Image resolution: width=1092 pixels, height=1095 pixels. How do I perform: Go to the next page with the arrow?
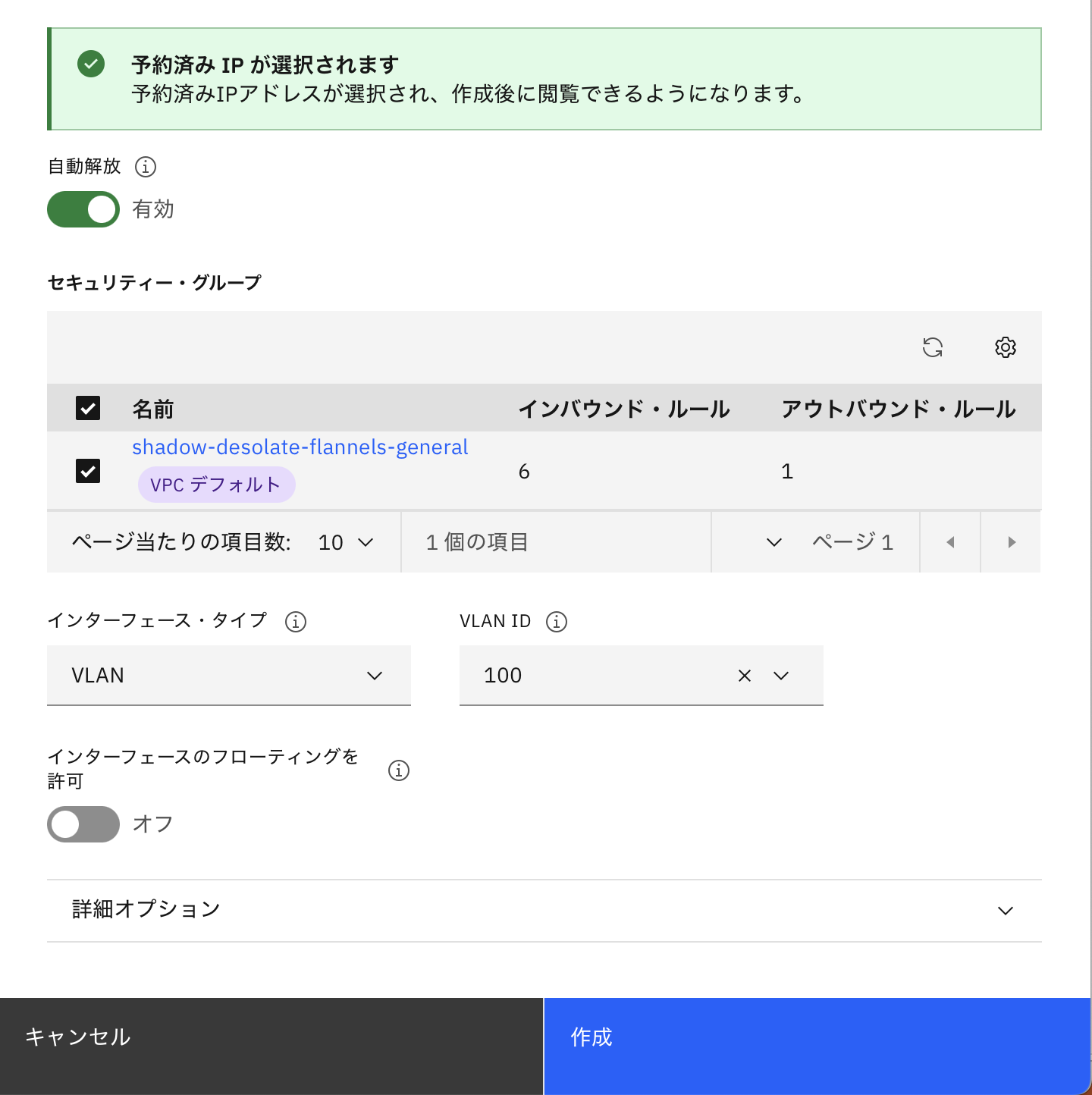1010,541
